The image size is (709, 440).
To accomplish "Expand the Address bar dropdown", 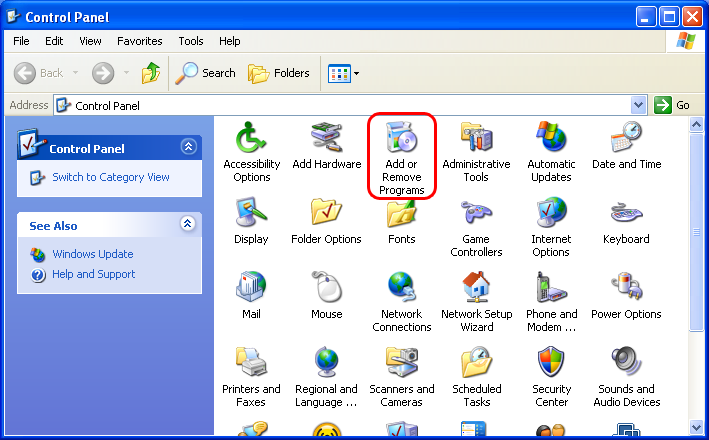I will click(x=638, y=105).
